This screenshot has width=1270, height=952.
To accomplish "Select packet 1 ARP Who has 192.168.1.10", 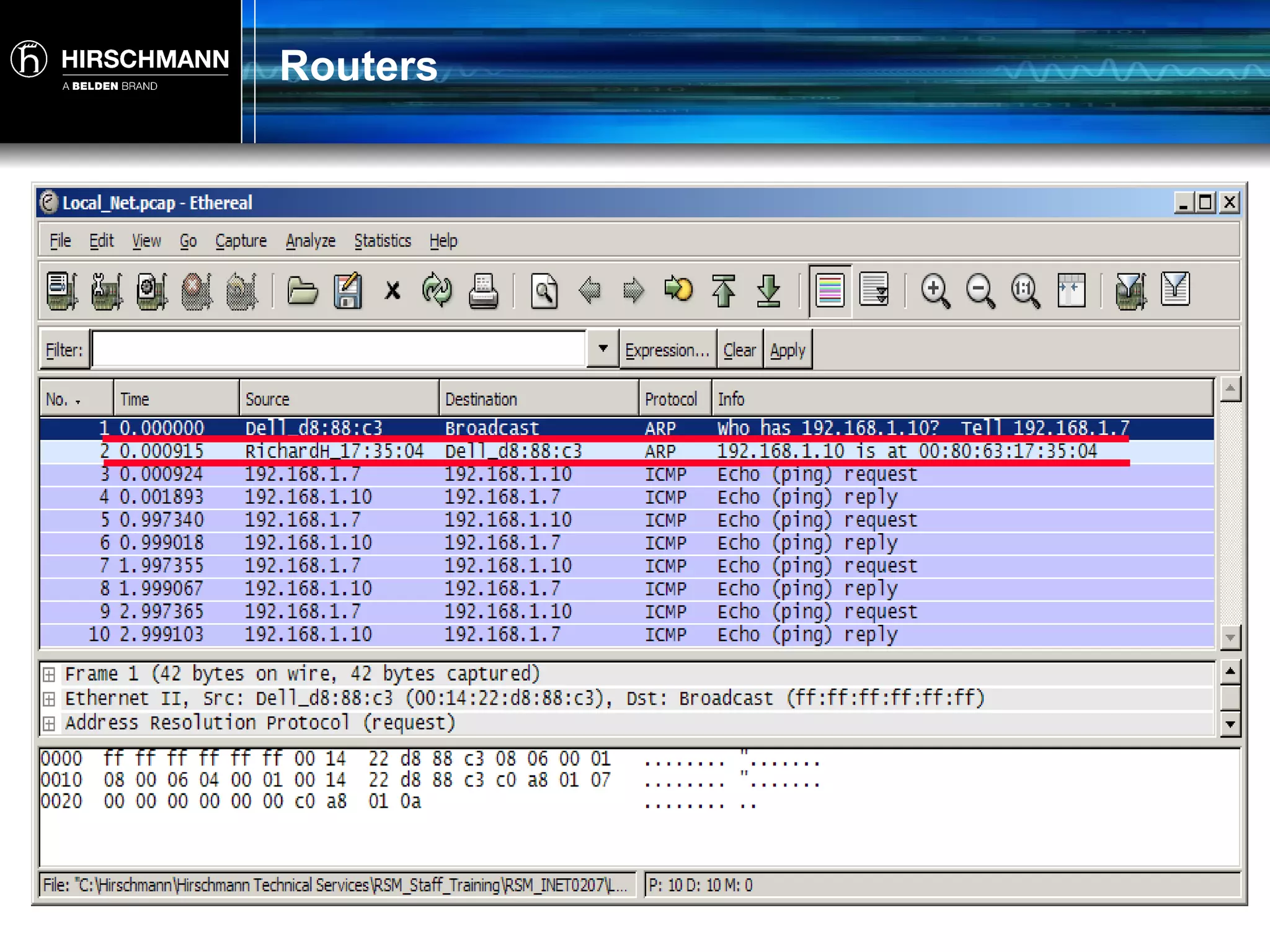I will click(x=627, y=428).
